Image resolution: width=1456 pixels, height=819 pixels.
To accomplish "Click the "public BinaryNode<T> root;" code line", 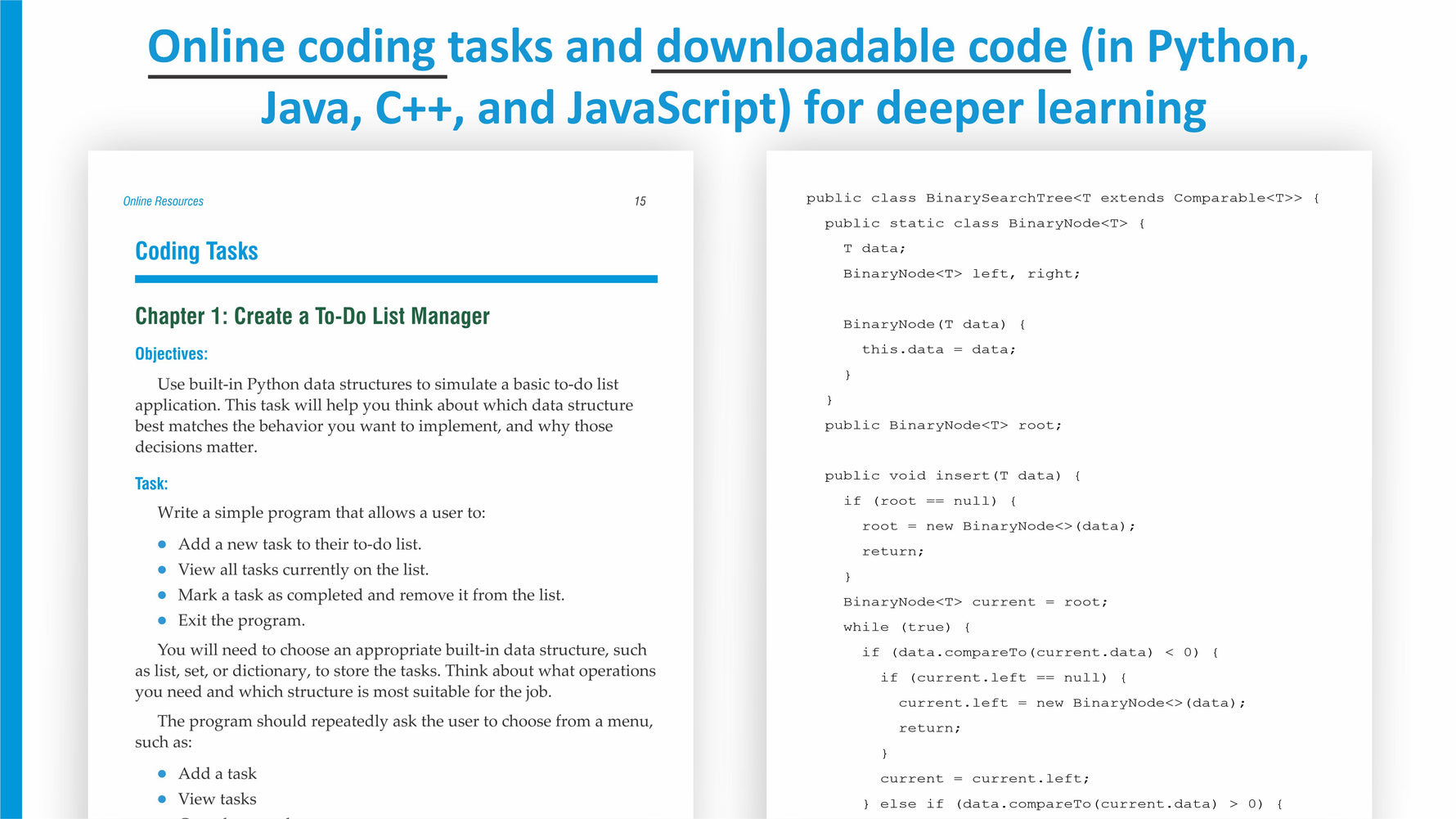I will tap(942, 425).
